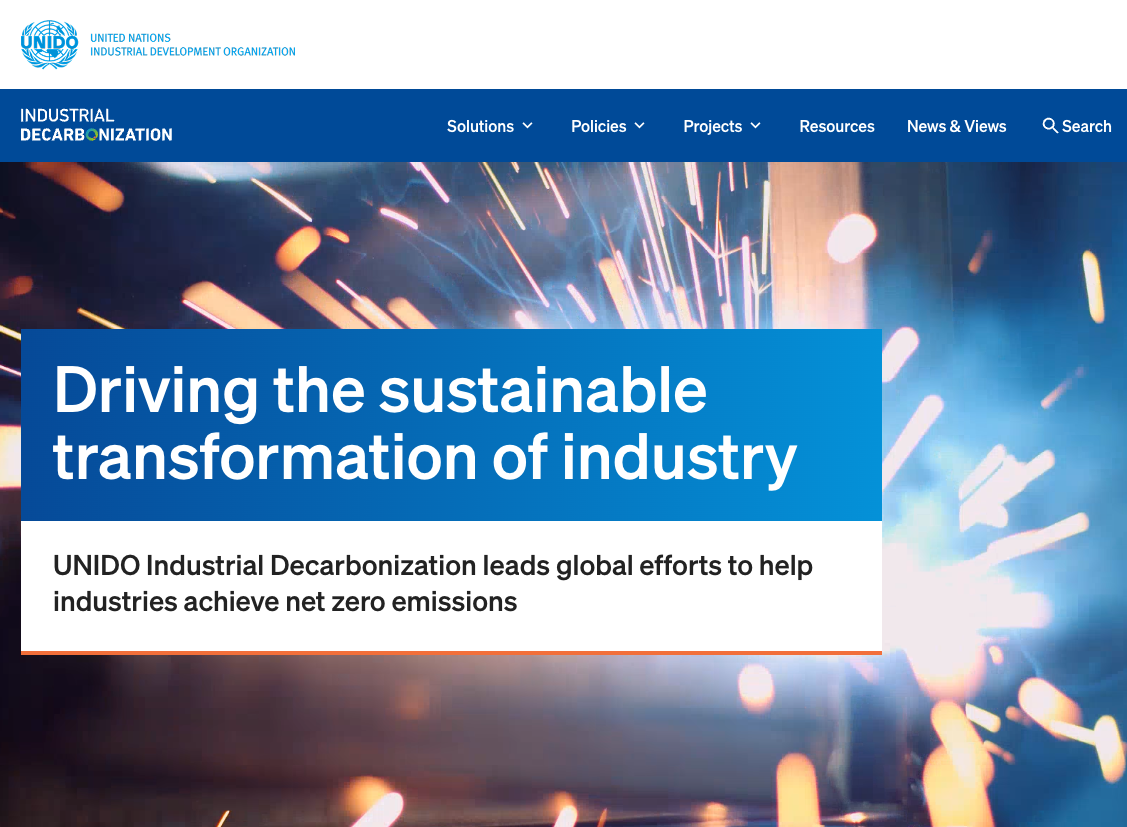The height and width of the screenshot is (827, 1127).
Task: Click the INDUSTRIAL DEVELOPMENT ORGANIZATION text link
Action: click(x=193, y=52)
